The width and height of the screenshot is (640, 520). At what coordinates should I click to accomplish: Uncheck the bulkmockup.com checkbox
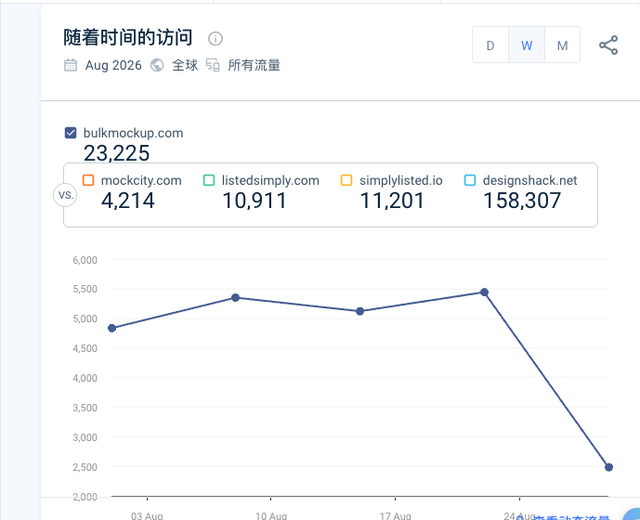click(71, 133)
